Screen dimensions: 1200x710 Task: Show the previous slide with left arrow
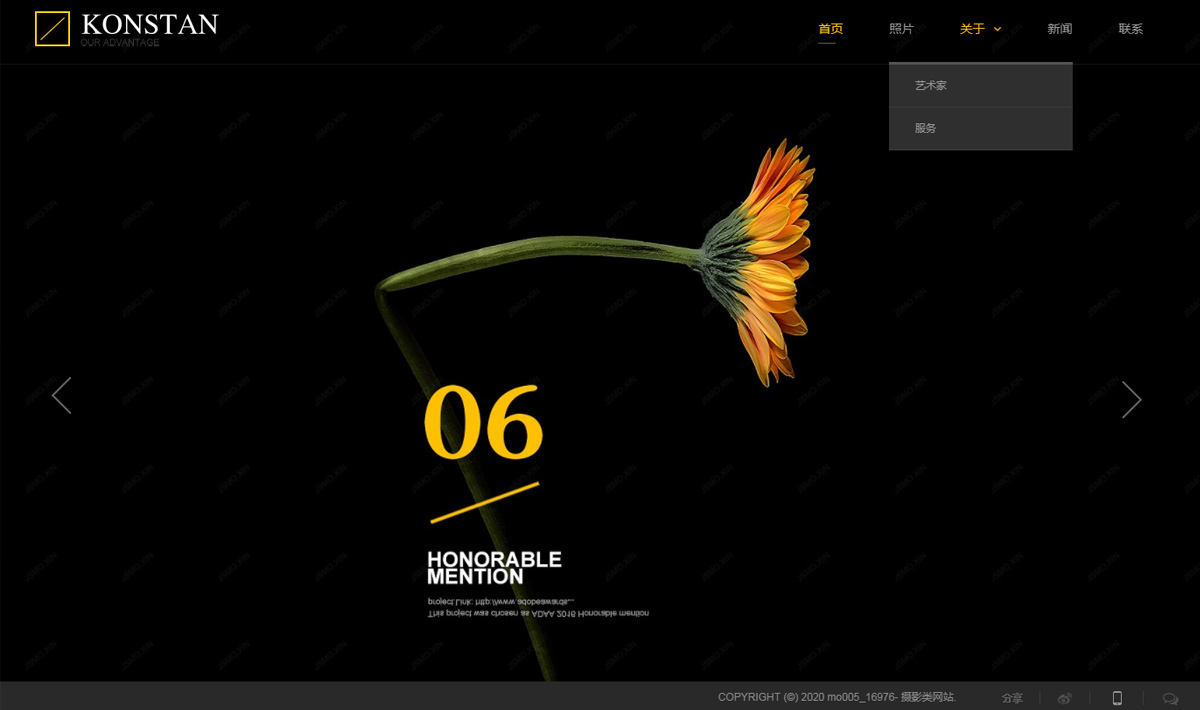coord(62,396)
